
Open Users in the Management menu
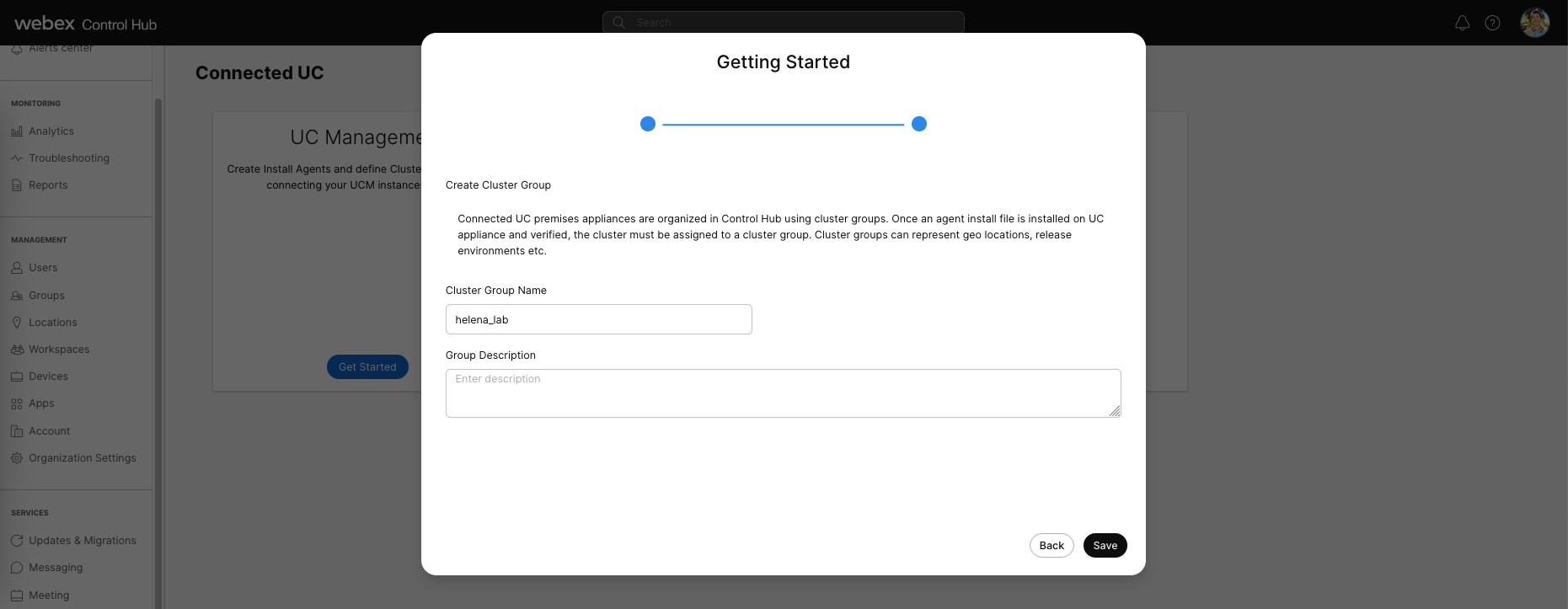point(43,268)
